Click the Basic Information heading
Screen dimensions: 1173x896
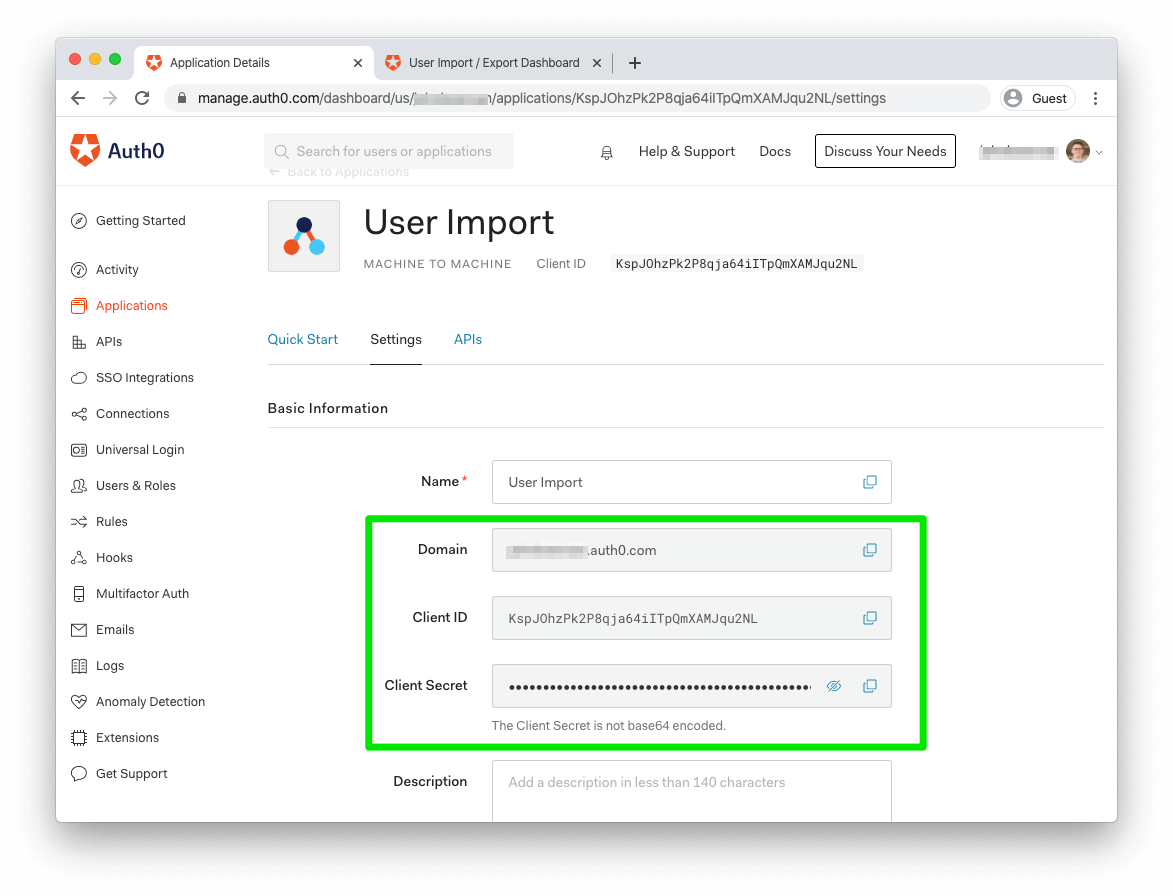pos(328,408)
